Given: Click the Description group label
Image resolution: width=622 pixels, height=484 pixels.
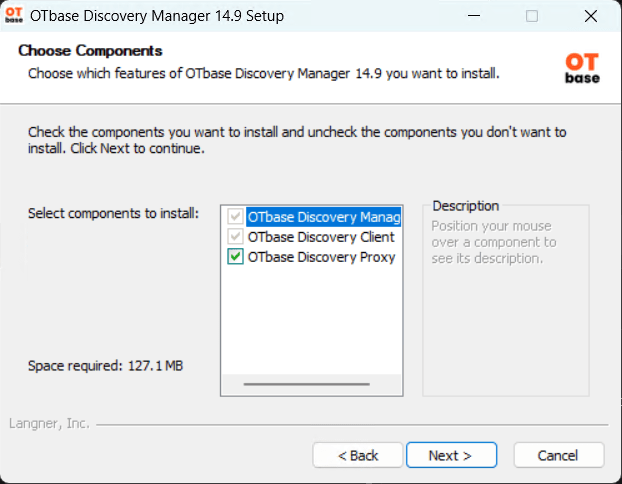Looking at the screenshot, I should pos(466,206).
